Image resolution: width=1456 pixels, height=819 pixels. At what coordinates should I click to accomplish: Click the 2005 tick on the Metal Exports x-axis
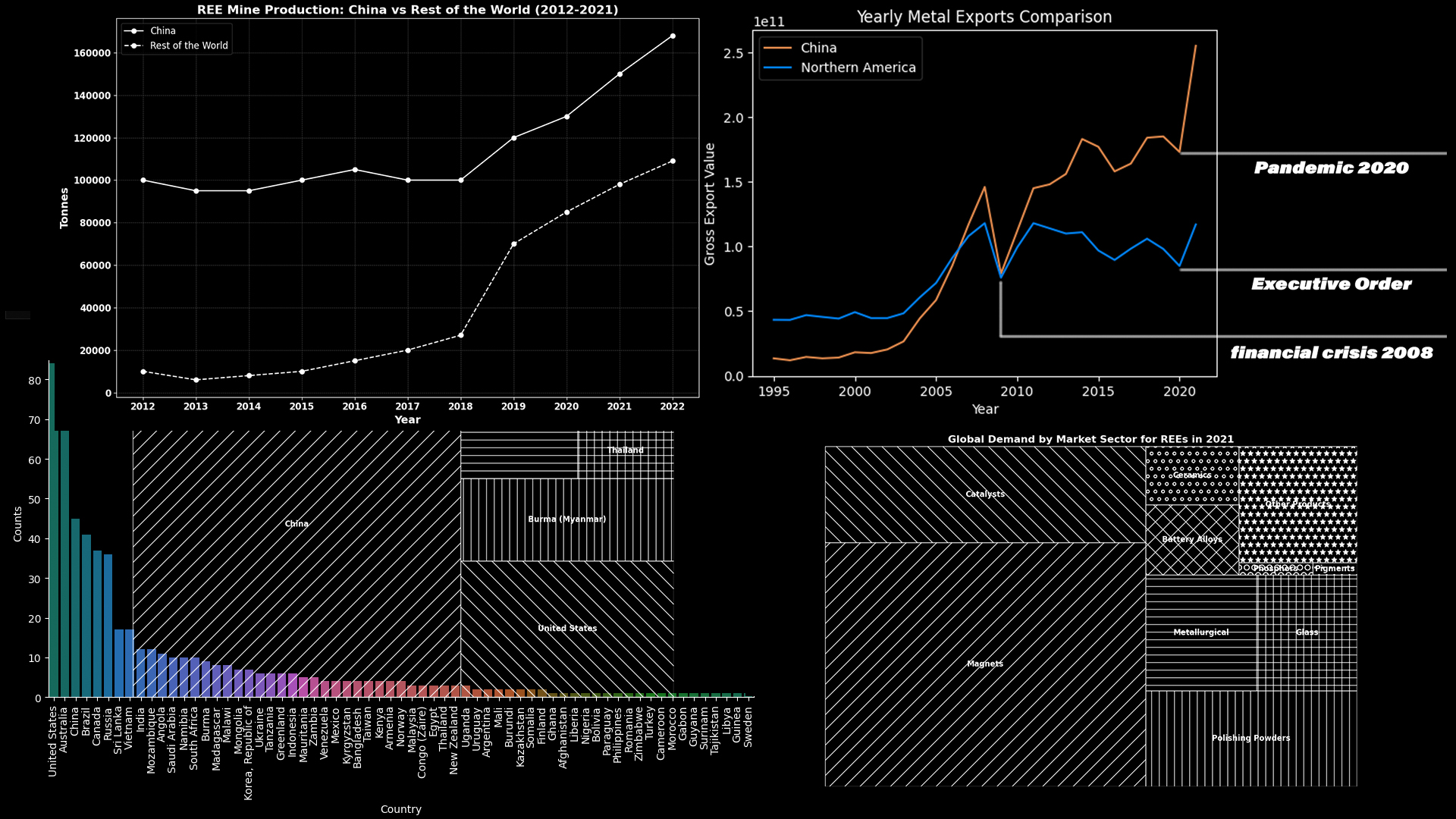pos(936,391)
